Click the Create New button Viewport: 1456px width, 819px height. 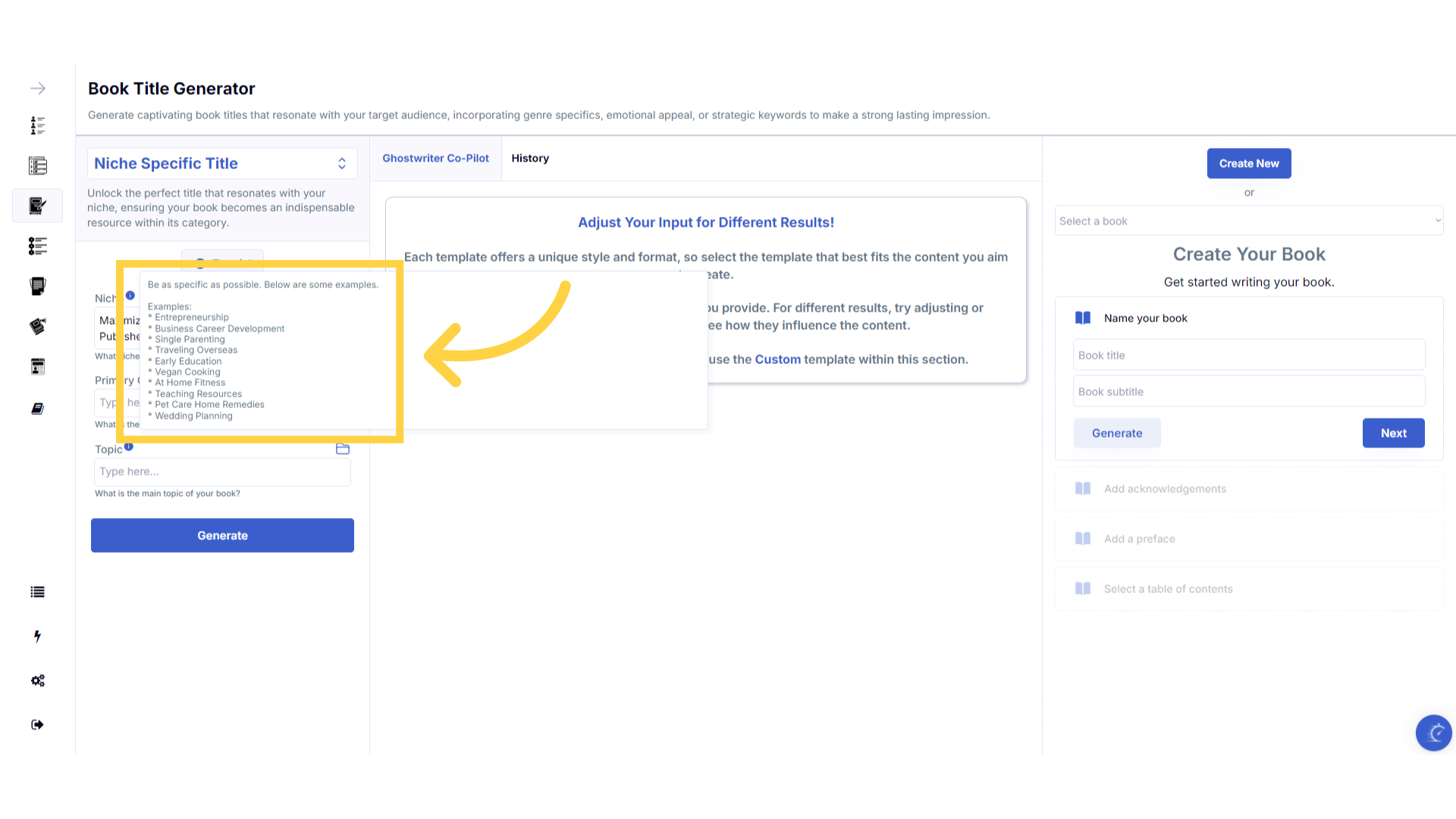1249,164
